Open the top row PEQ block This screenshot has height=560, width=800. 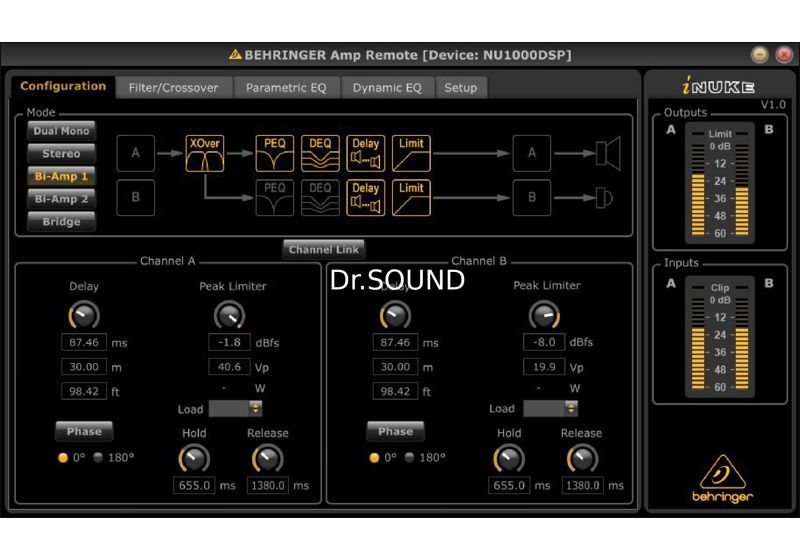click(274, 153)
